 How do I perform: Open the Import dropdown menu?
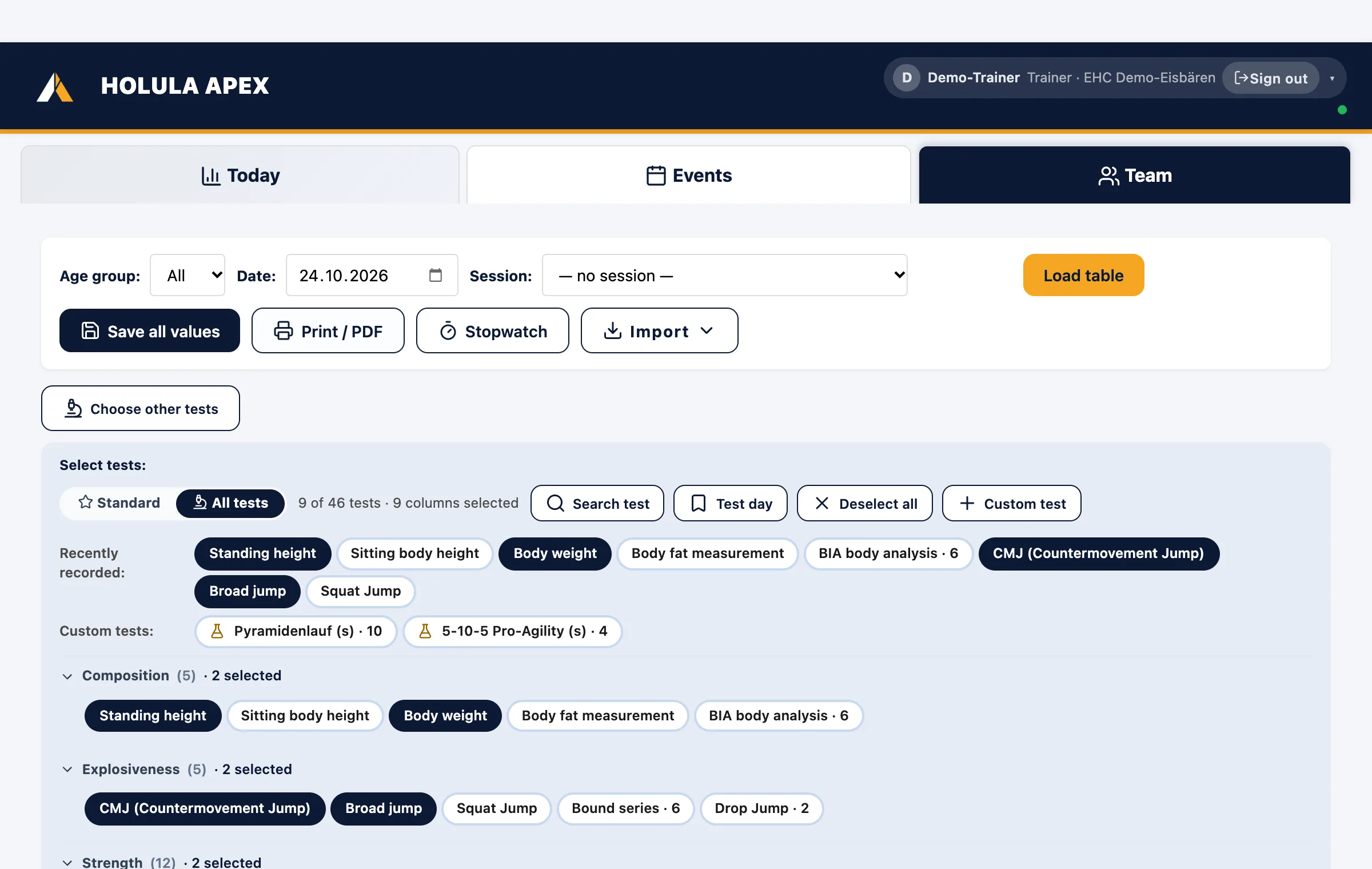[x=659, y=331]
